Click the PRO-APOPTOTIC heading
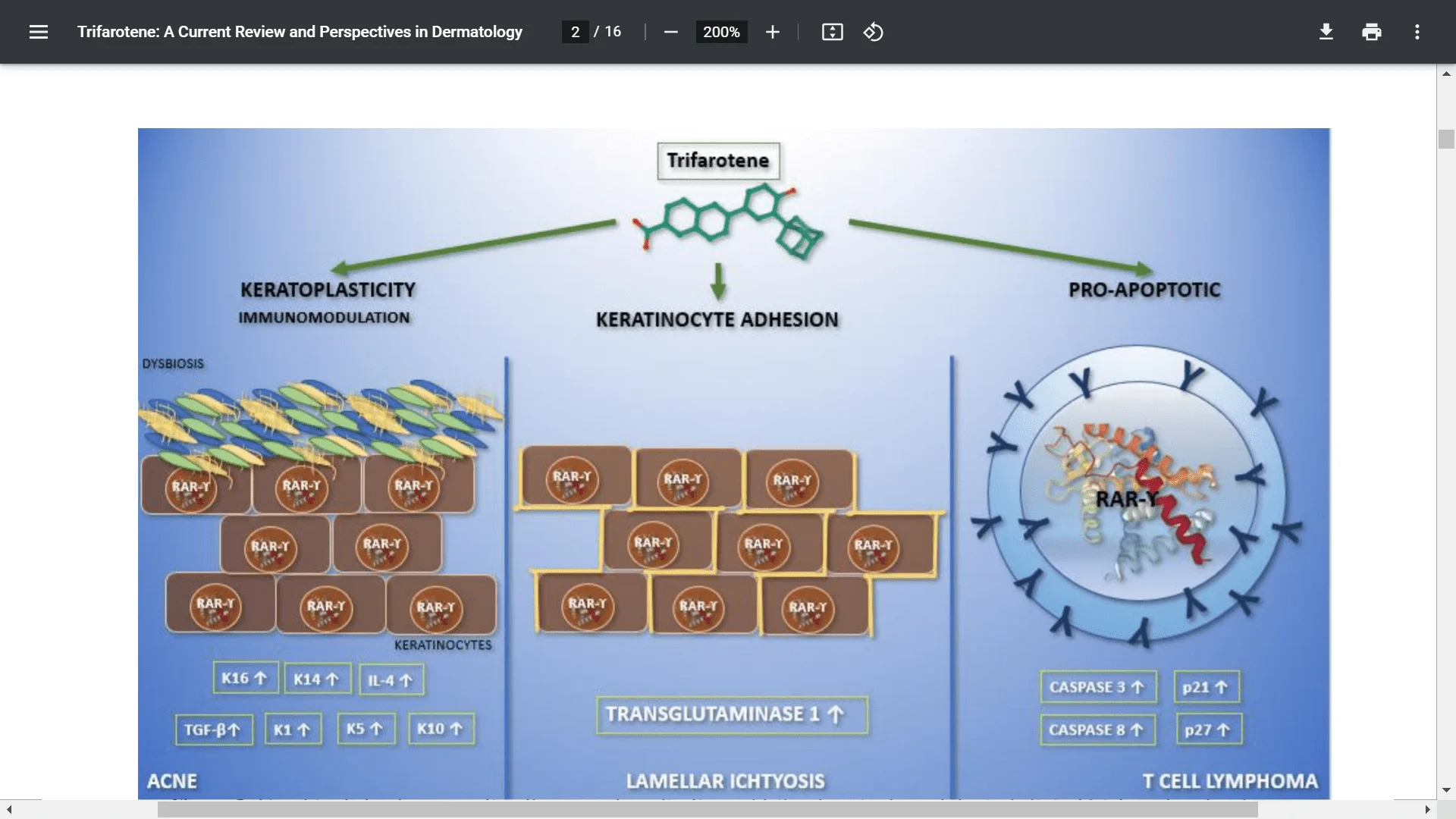Image resolution: width=1456 pixels, height=819 pixels. 1144,290
